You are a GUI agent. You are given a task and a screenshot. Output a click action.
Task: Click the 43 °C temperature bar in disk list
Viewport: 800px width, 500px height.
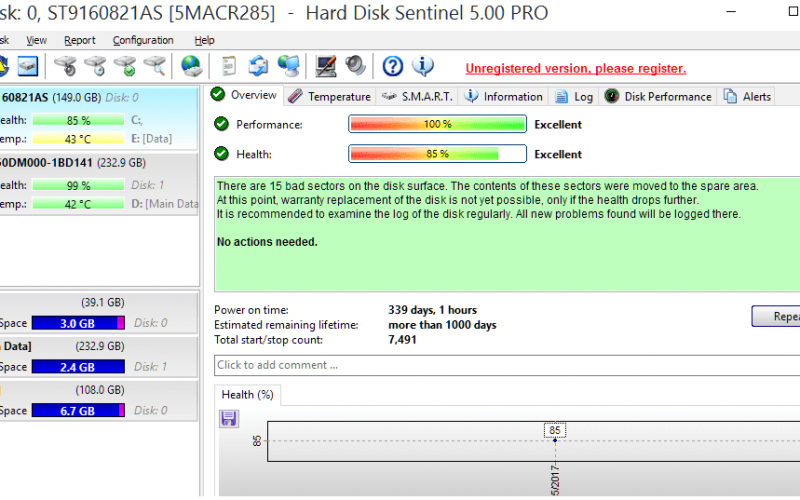tap(78, 139)
